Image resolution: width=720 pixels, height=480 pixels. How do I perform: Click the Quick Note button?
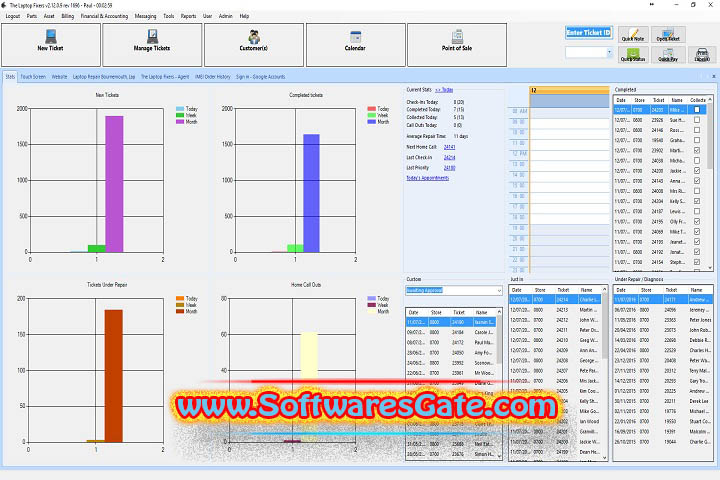633,34
